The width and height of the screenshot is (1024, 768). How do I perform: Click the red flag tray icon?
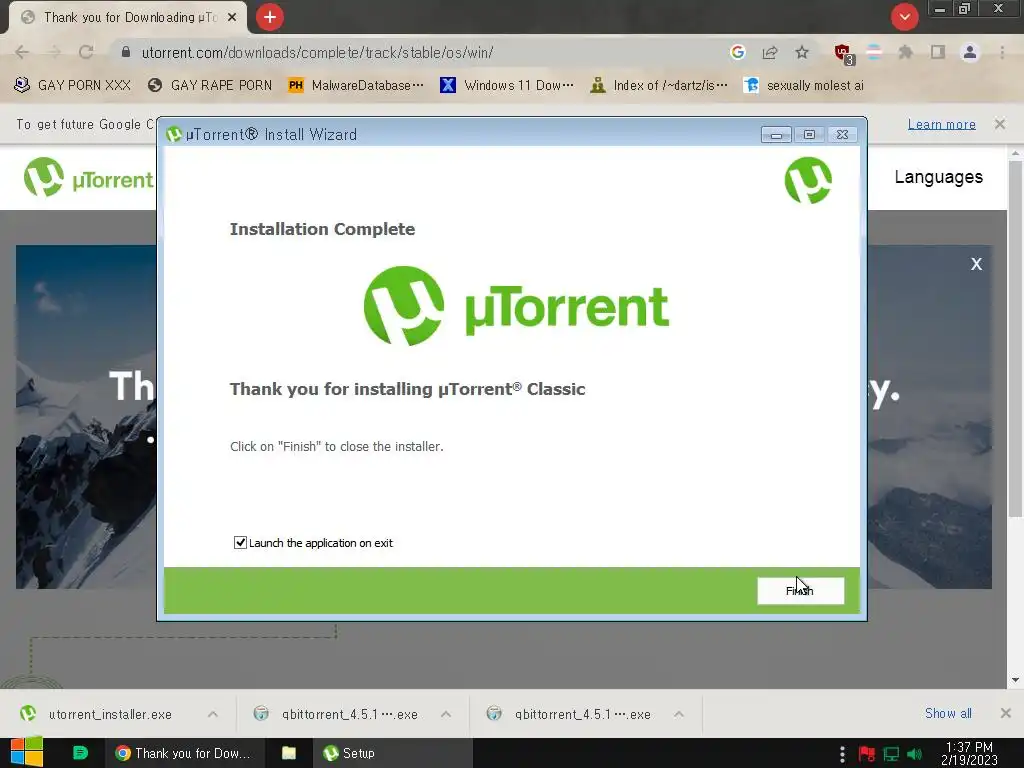coord(867,754)
